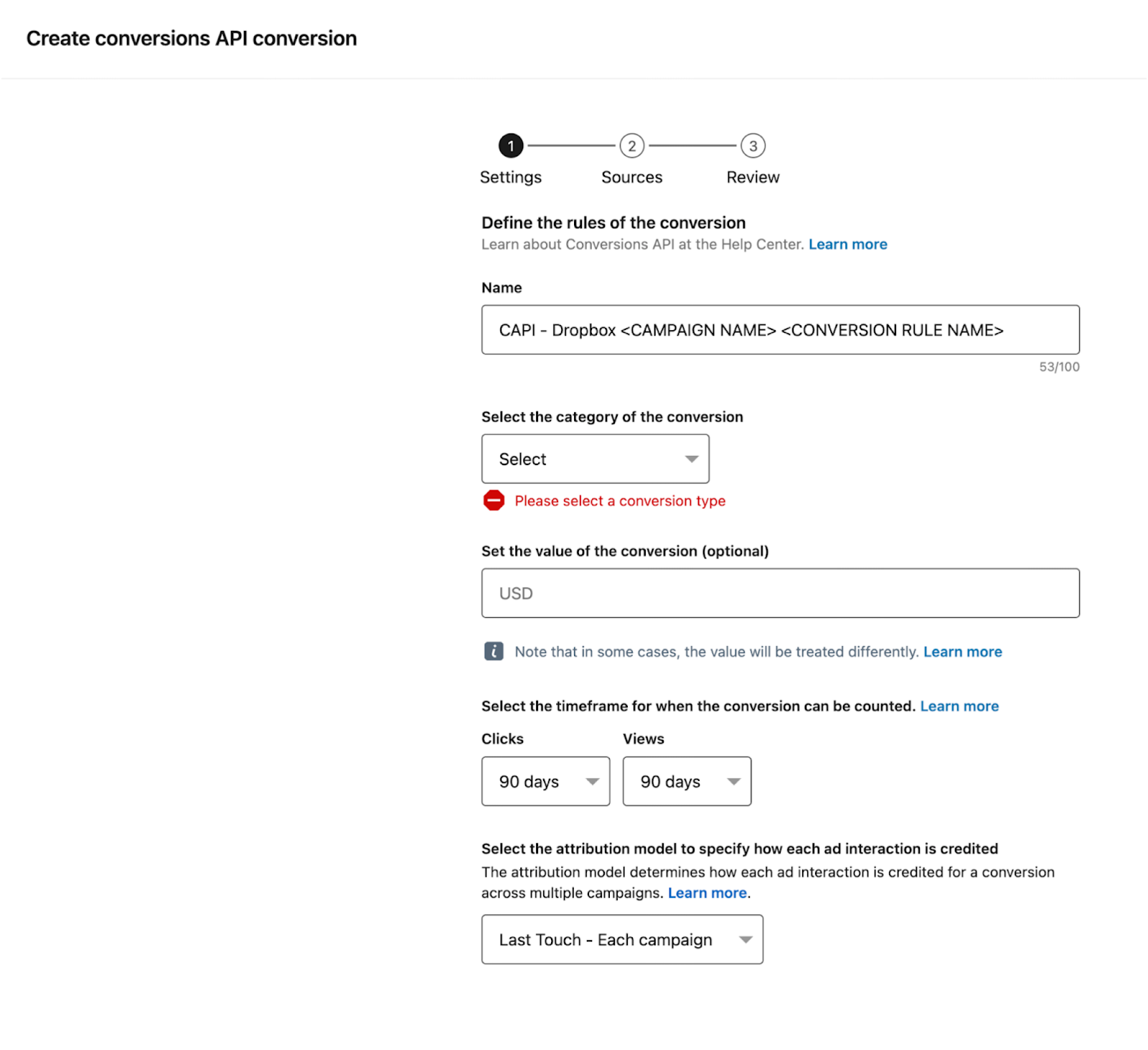The width and height of the screenshot is (1148, 1050).
Task: Click the step 1 circle icon
Action: pyautogui.click(x=511, y=146)
